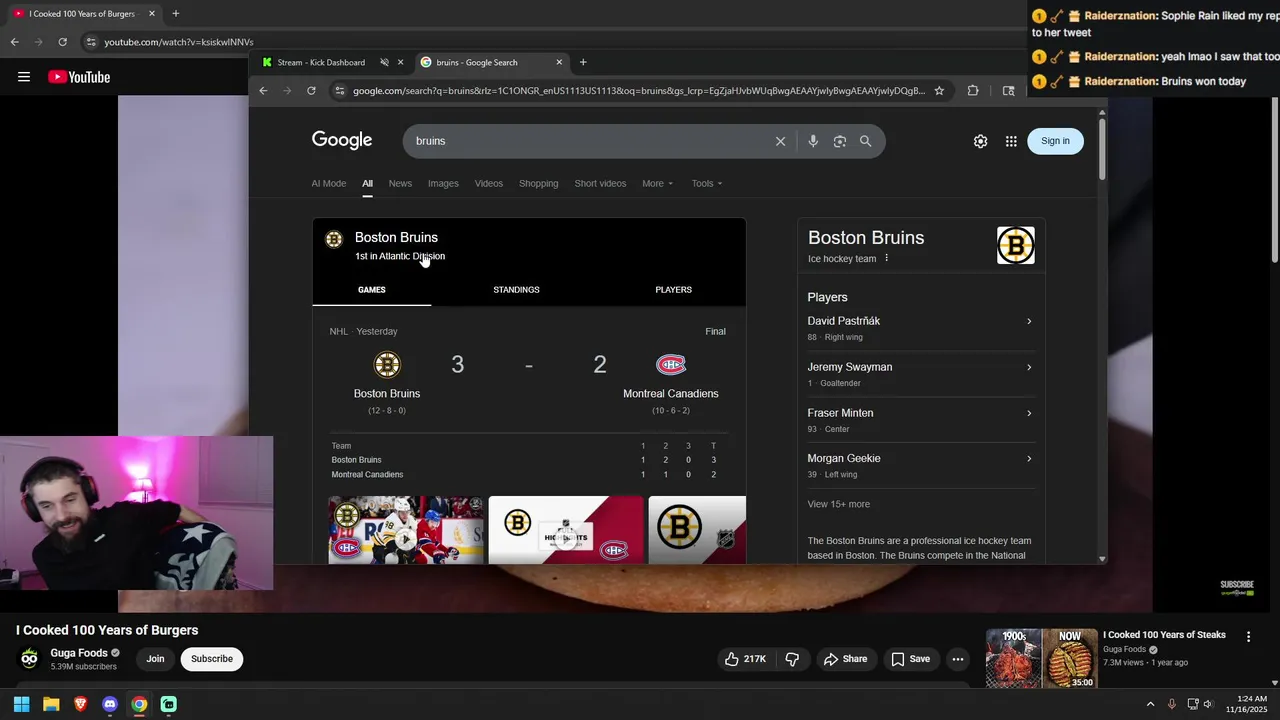Image resolution: width=1280 pixels, height=720 pixels.
Task: Open options for 100 Years of Steaks
Action: click(1248, 637)
